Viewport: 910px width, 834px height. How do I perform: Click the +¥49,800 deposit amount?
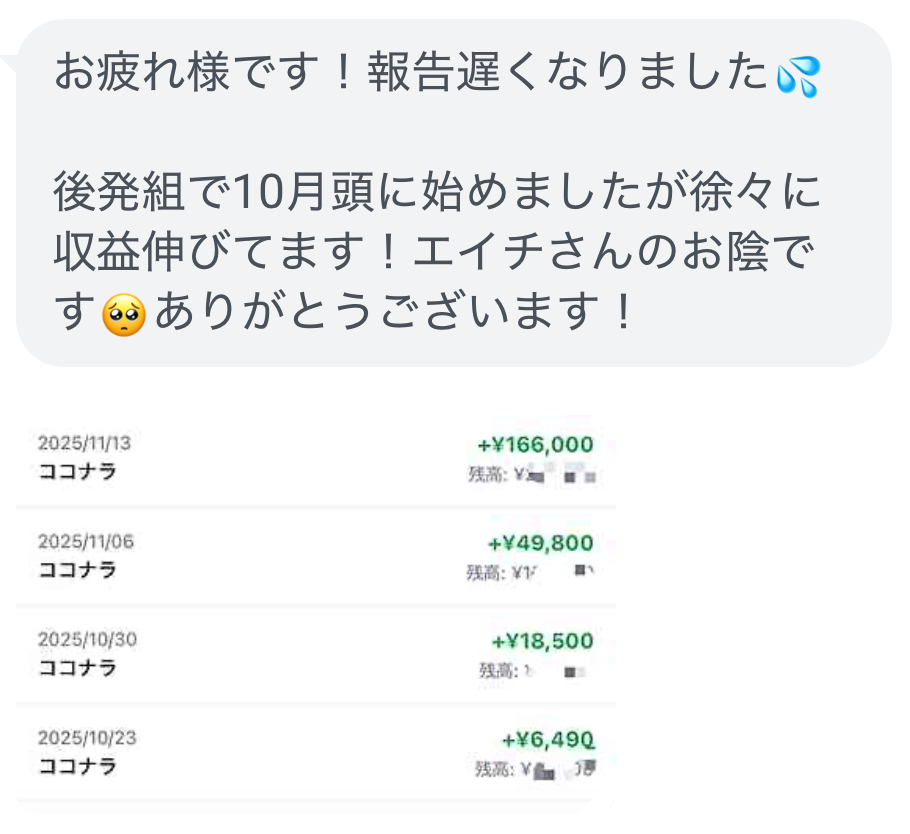tap(541, 543)
